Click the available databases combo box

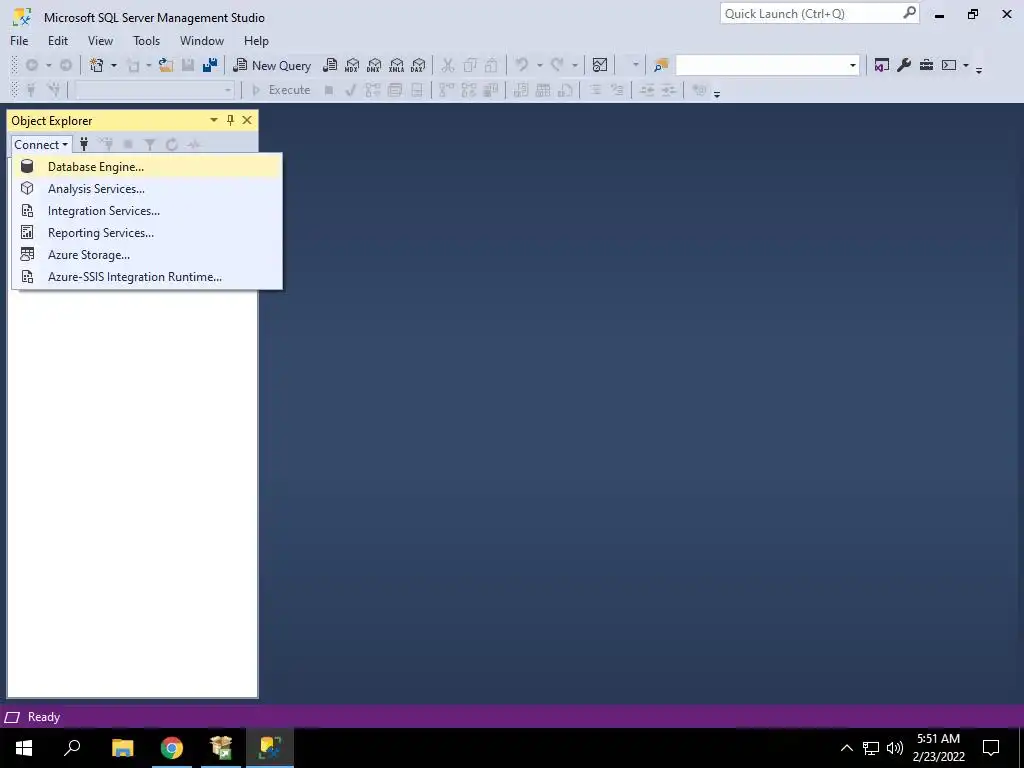click(154, 90)
